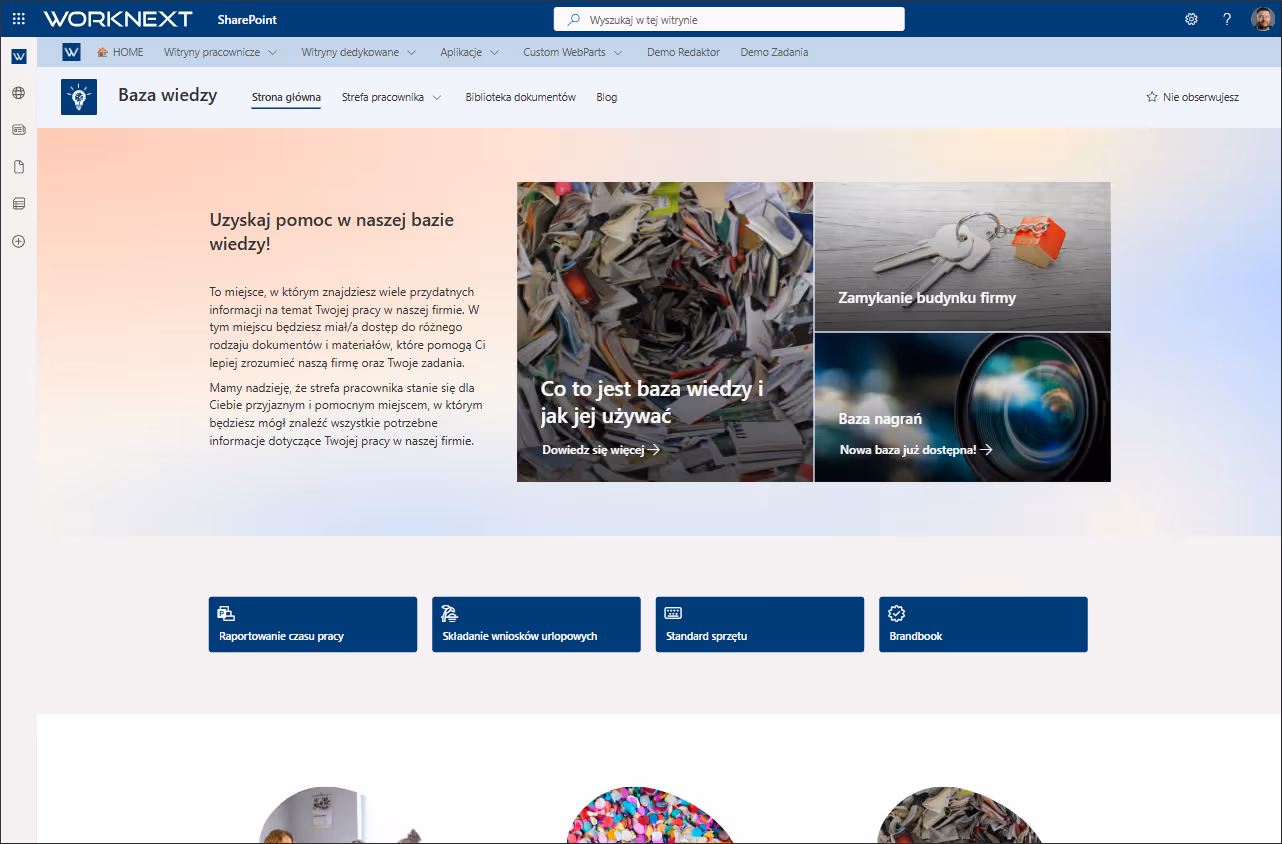Click the arrow after Dowiedz się więcej
The image size is (1282, 844).
654,450
